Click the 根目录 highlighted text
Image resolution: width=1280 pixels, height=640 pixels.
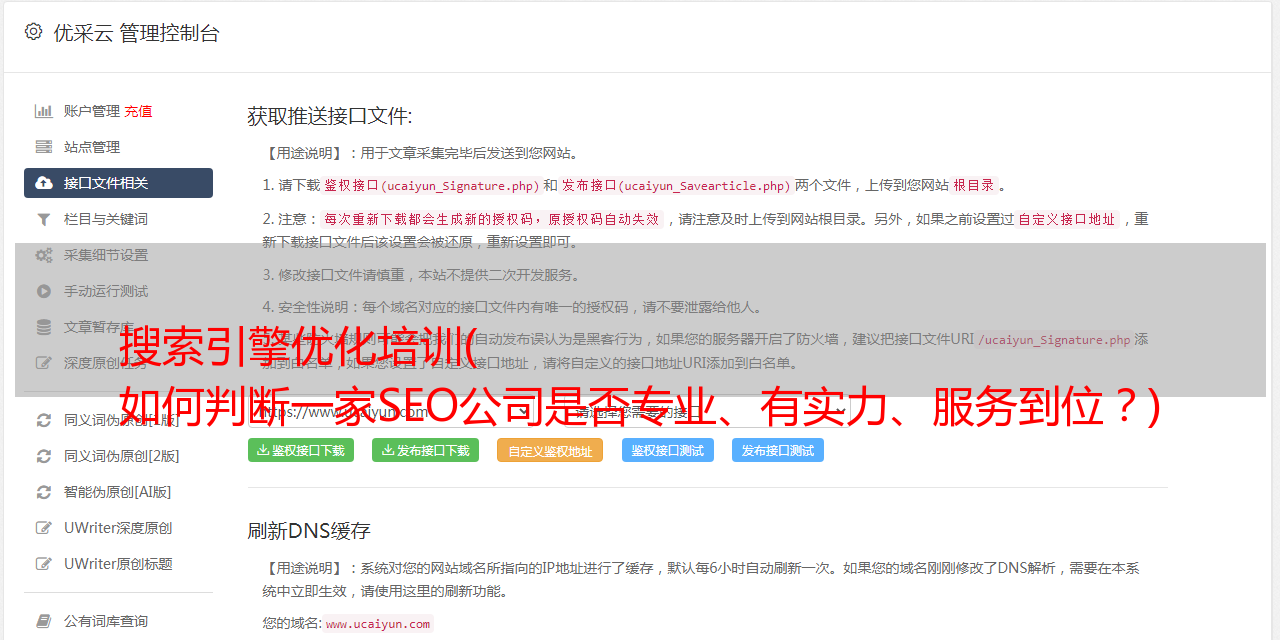coord(974,185)
